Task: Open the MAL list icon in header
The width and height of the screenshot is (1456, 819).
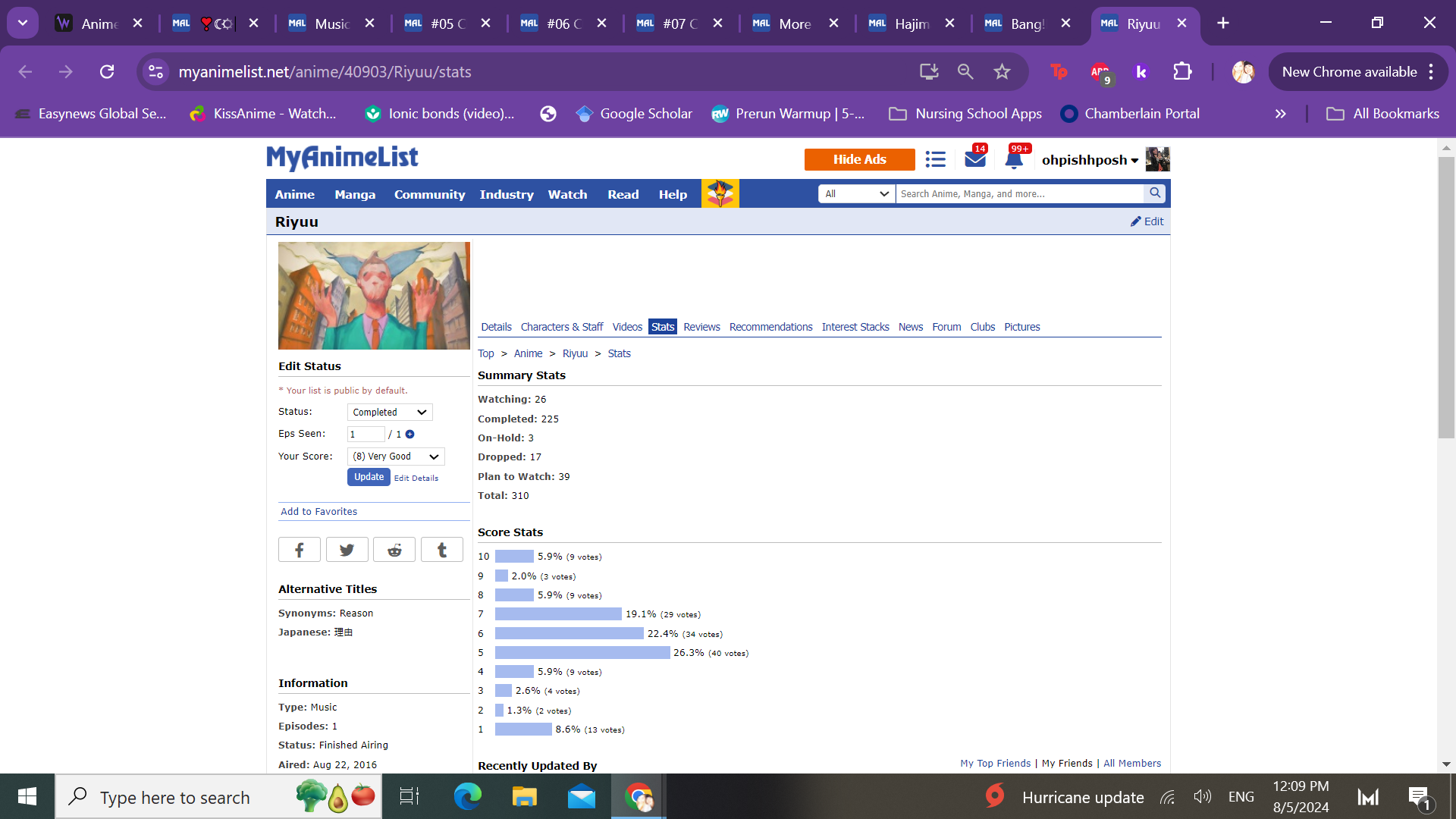Action: point(935,159)
